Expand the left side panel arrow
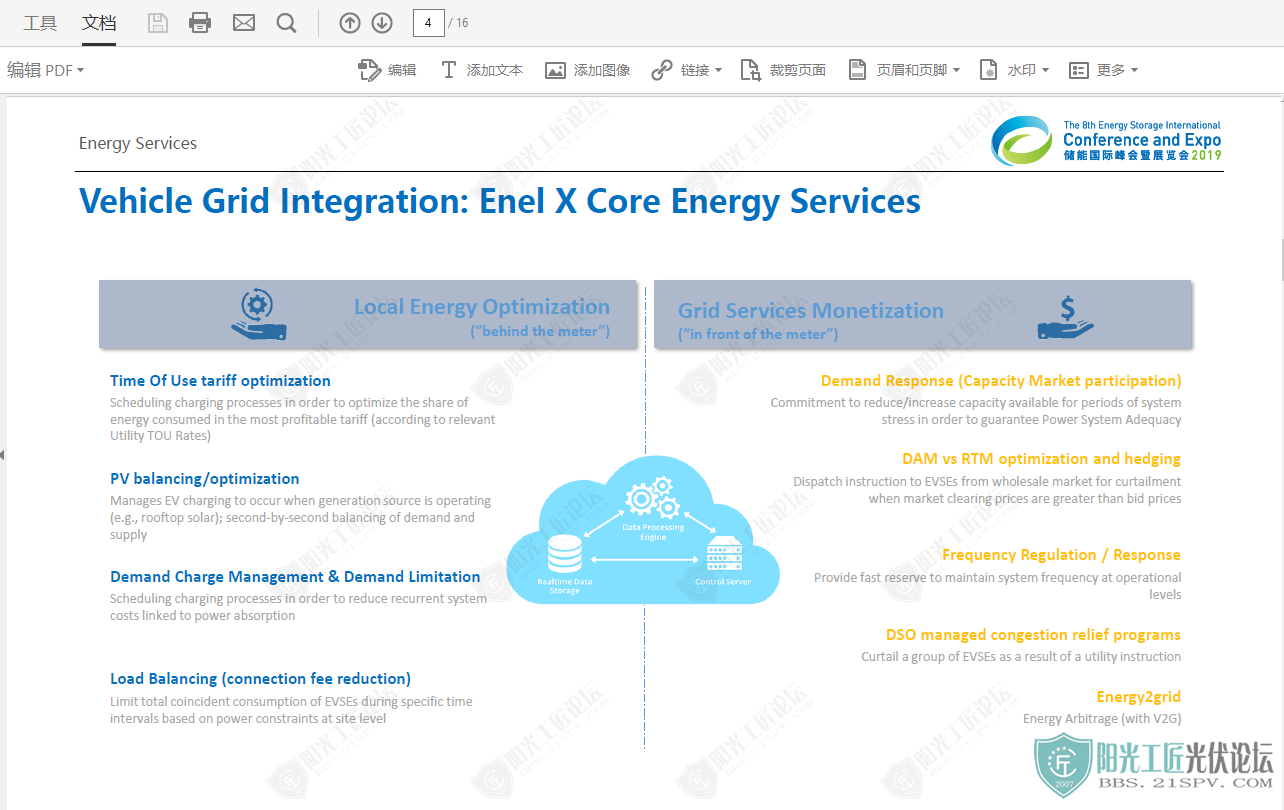Screen dimensions: 1284x810 [3, 455]
